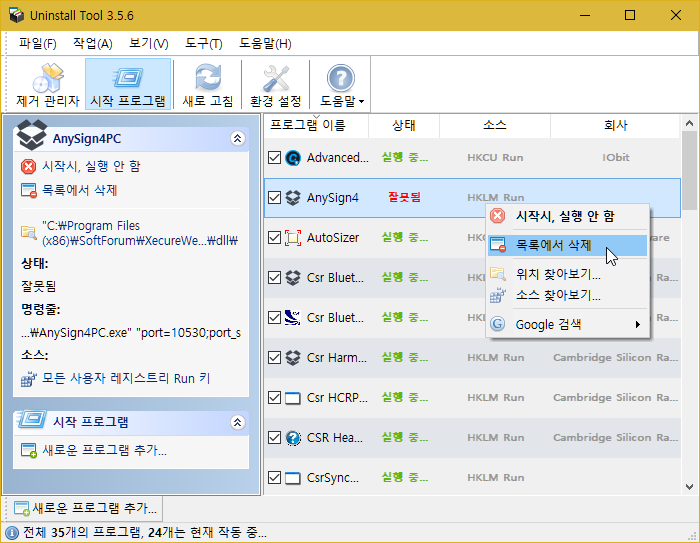
Task: Click bottom bar 새로운 프로그램 추가... button
Action: (x=86, y=508)
